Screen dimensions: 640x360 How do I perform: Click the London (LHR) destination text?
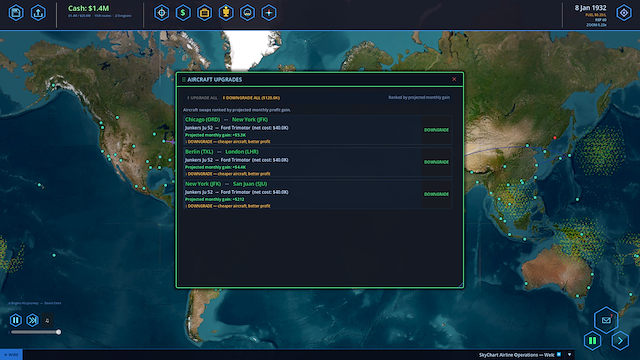coord(242,151)
